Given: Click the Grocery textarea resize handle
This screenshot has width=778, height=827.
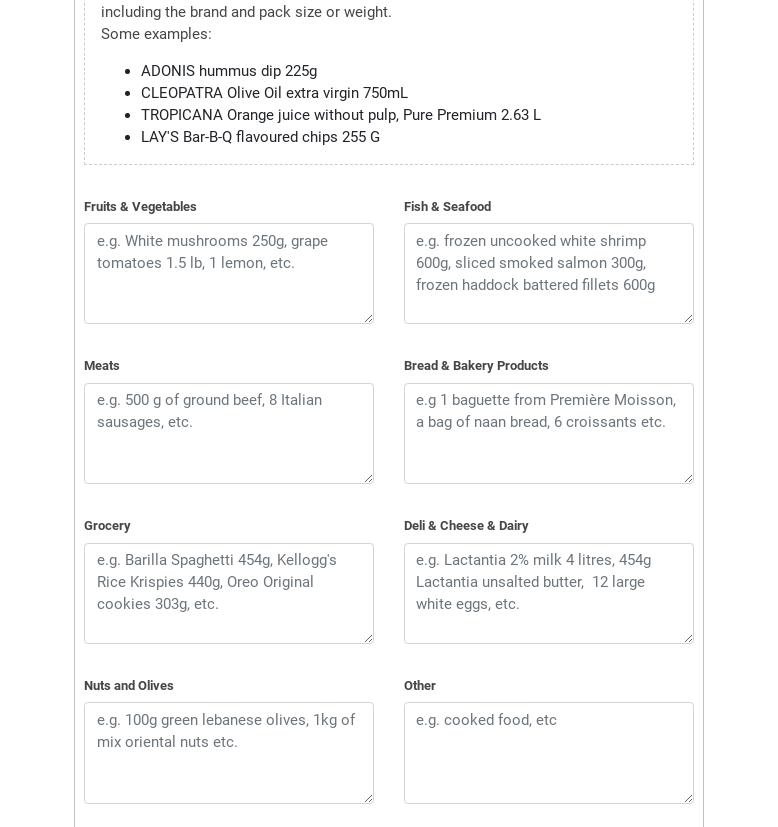Looking at the screenshot, I should tap(368, 638).
